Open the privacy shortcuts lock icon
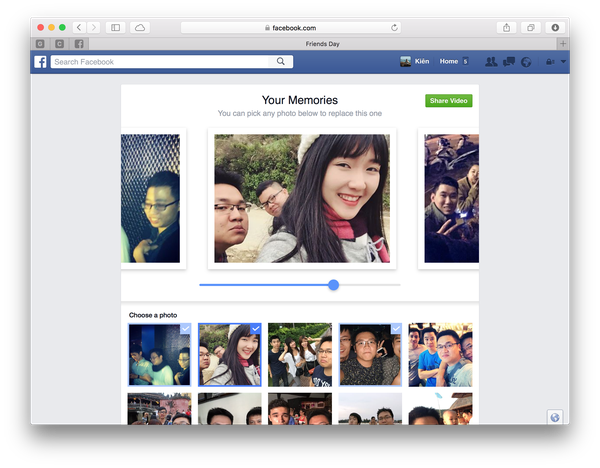 pyautogui.click(x=550, y=62)
